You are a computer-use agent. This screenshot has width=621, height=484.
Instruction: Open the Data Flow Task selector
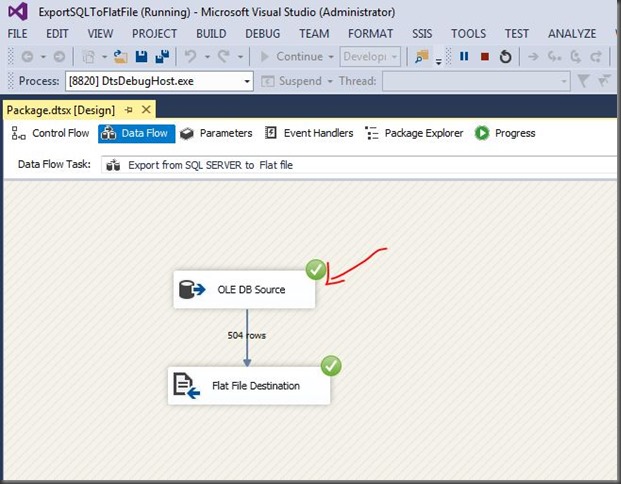[360, 165]
